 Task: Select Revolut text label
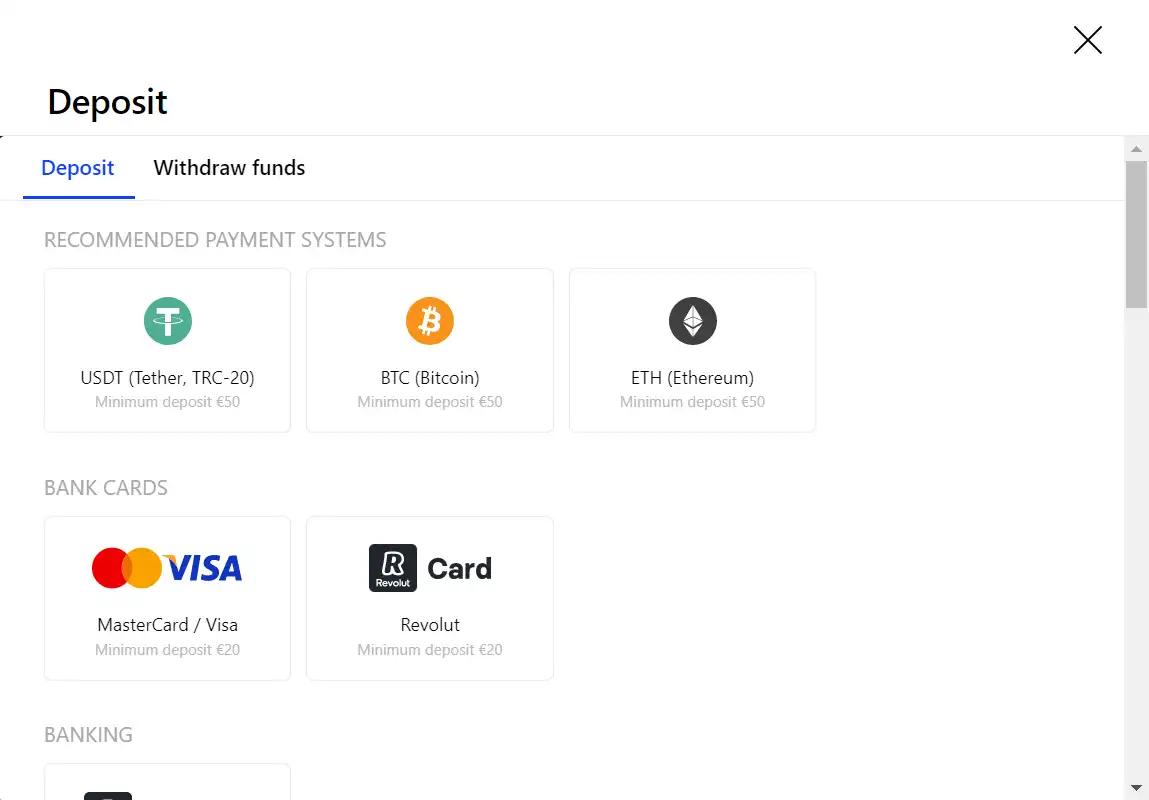(430, 625)
